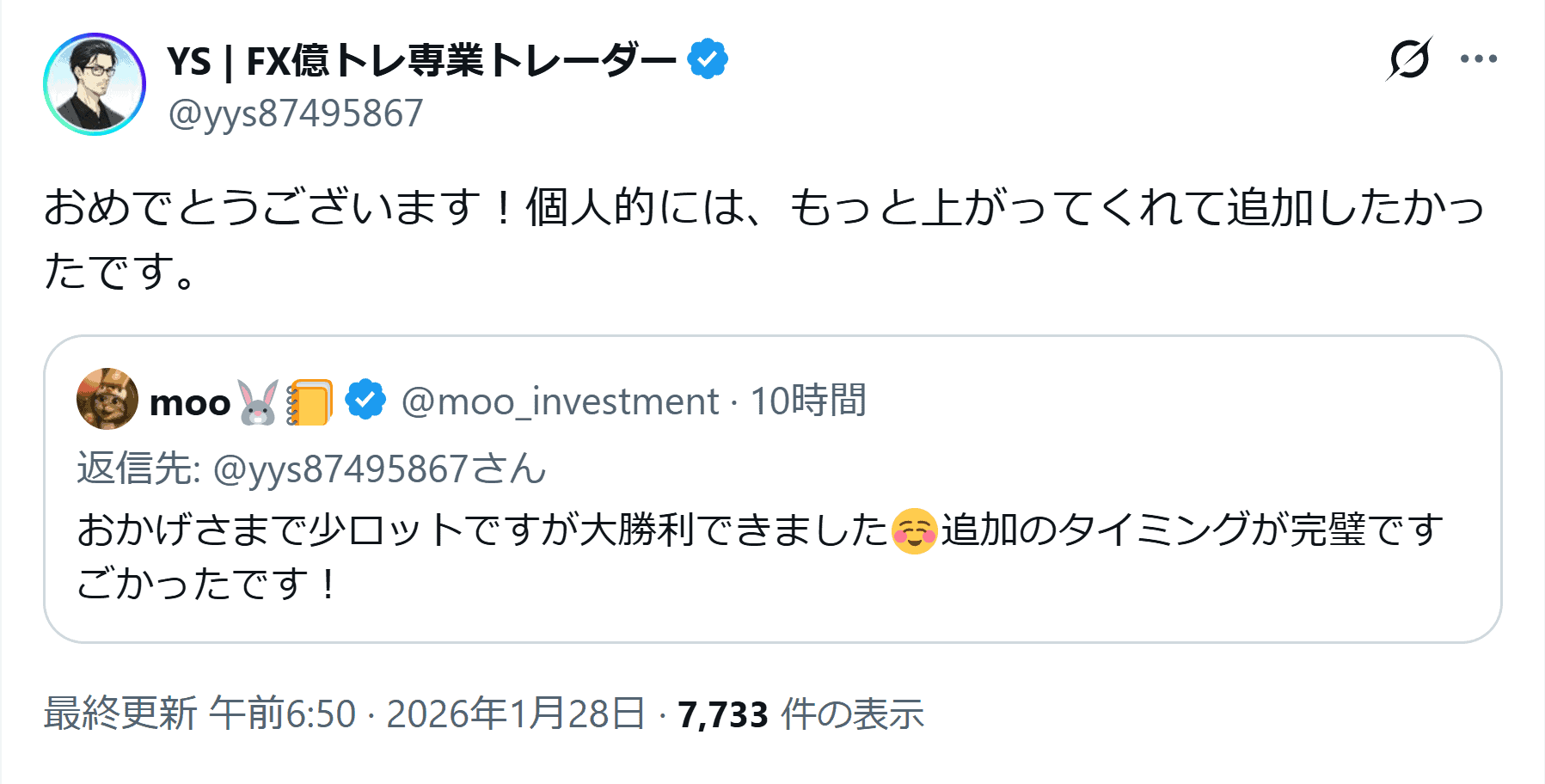Open the three-dot more options menu
The width and height of the screenshot is (1545, 784).
[x=1478, y=59]
